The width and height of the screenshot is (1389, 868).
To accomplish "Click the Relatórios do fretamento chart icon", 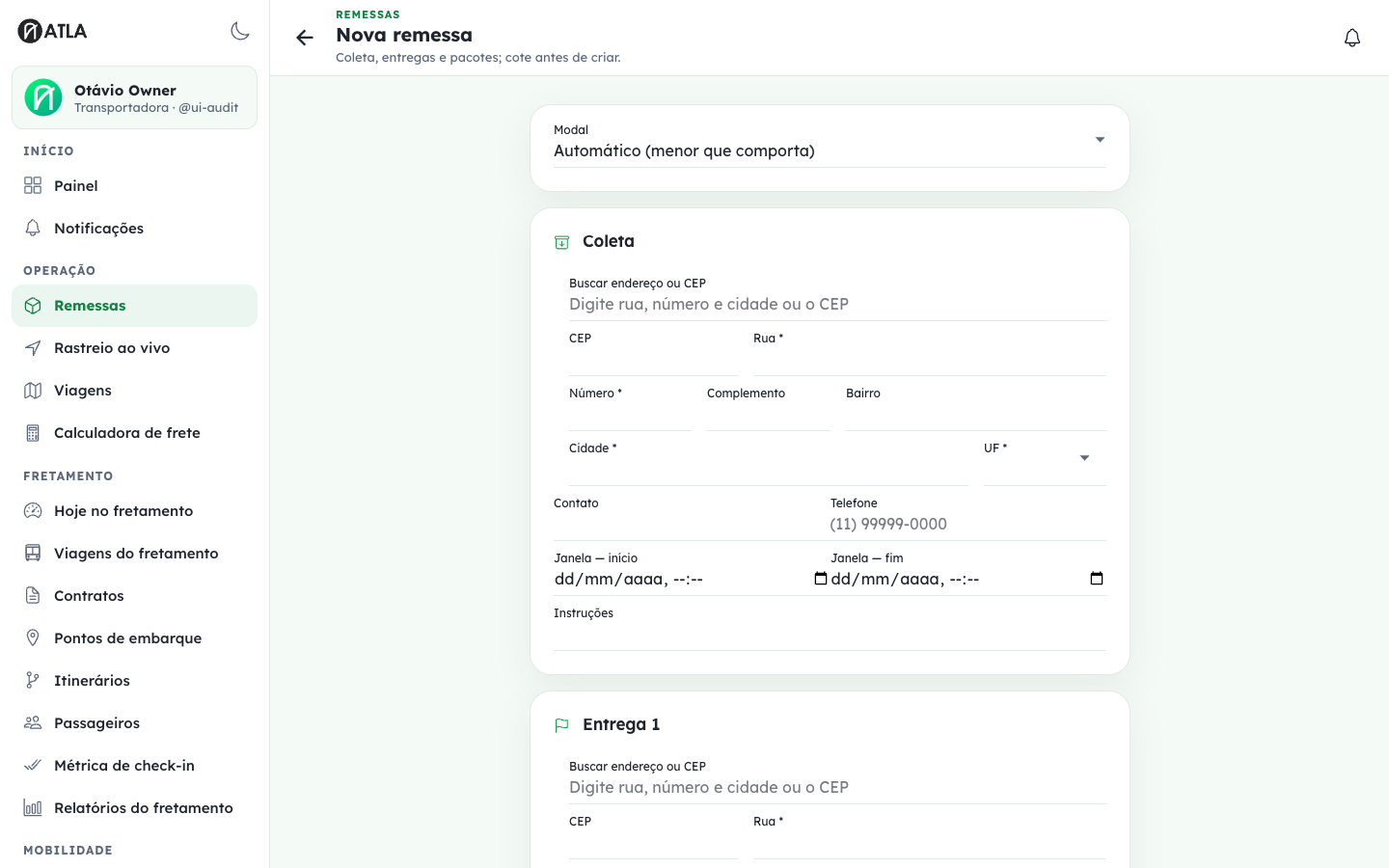I will coord(33,808).
